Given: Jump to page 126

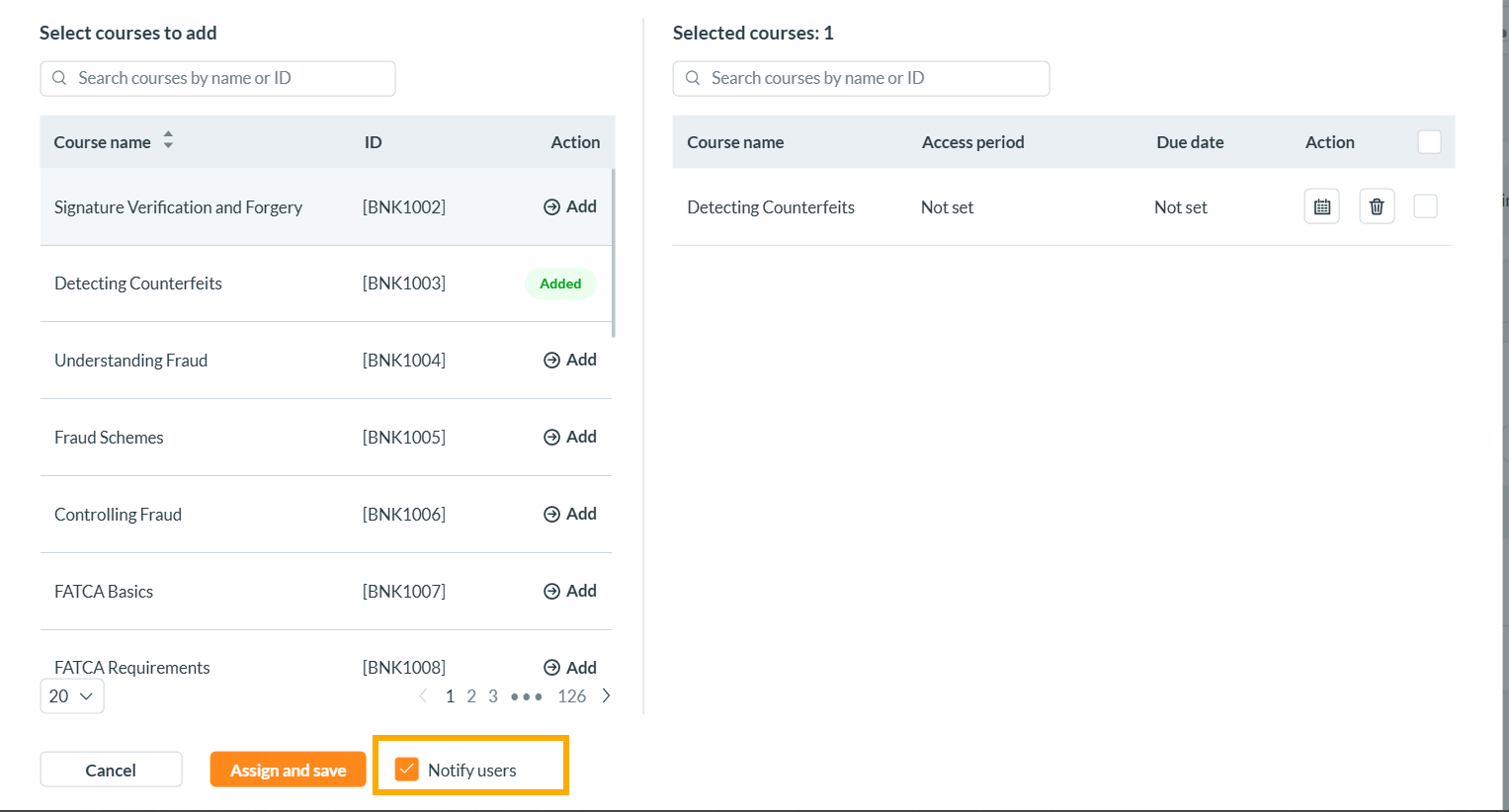Looking at the screenshot, I should (571, 696).
